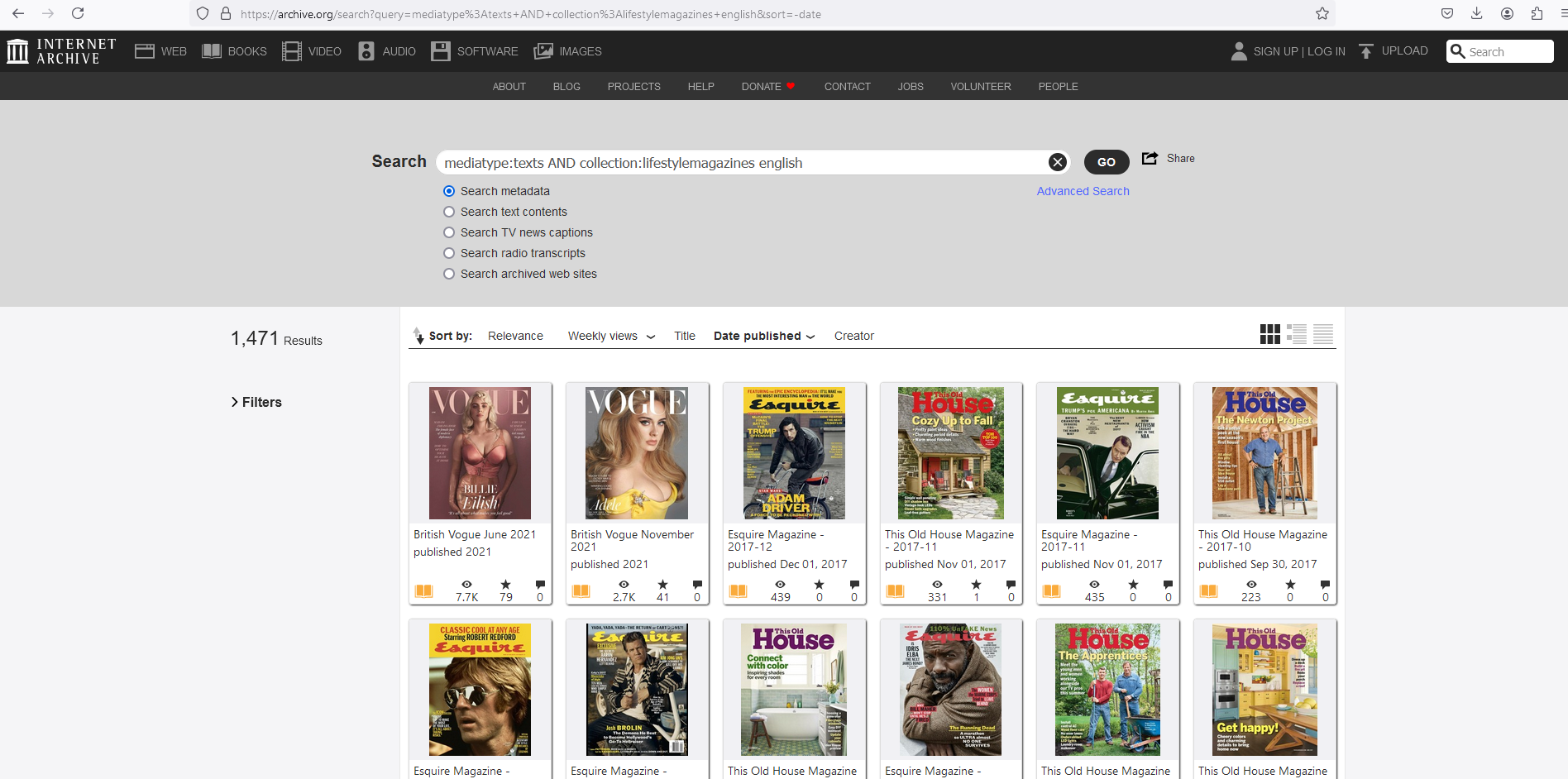Open This Old House 2017-11 cover

[951, 453]
